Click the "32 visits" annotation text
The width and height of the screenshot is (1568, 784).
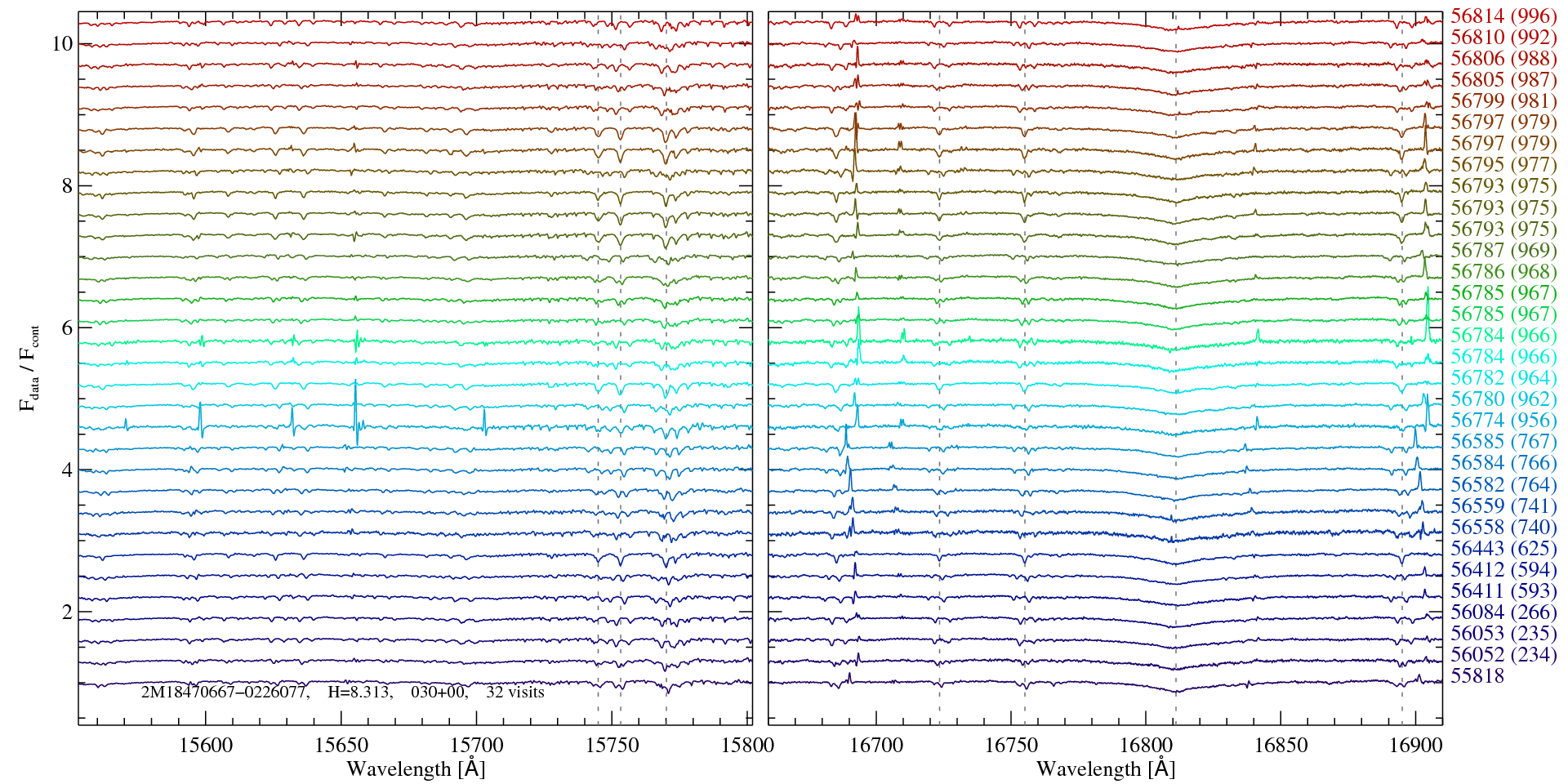pos(514,693)
